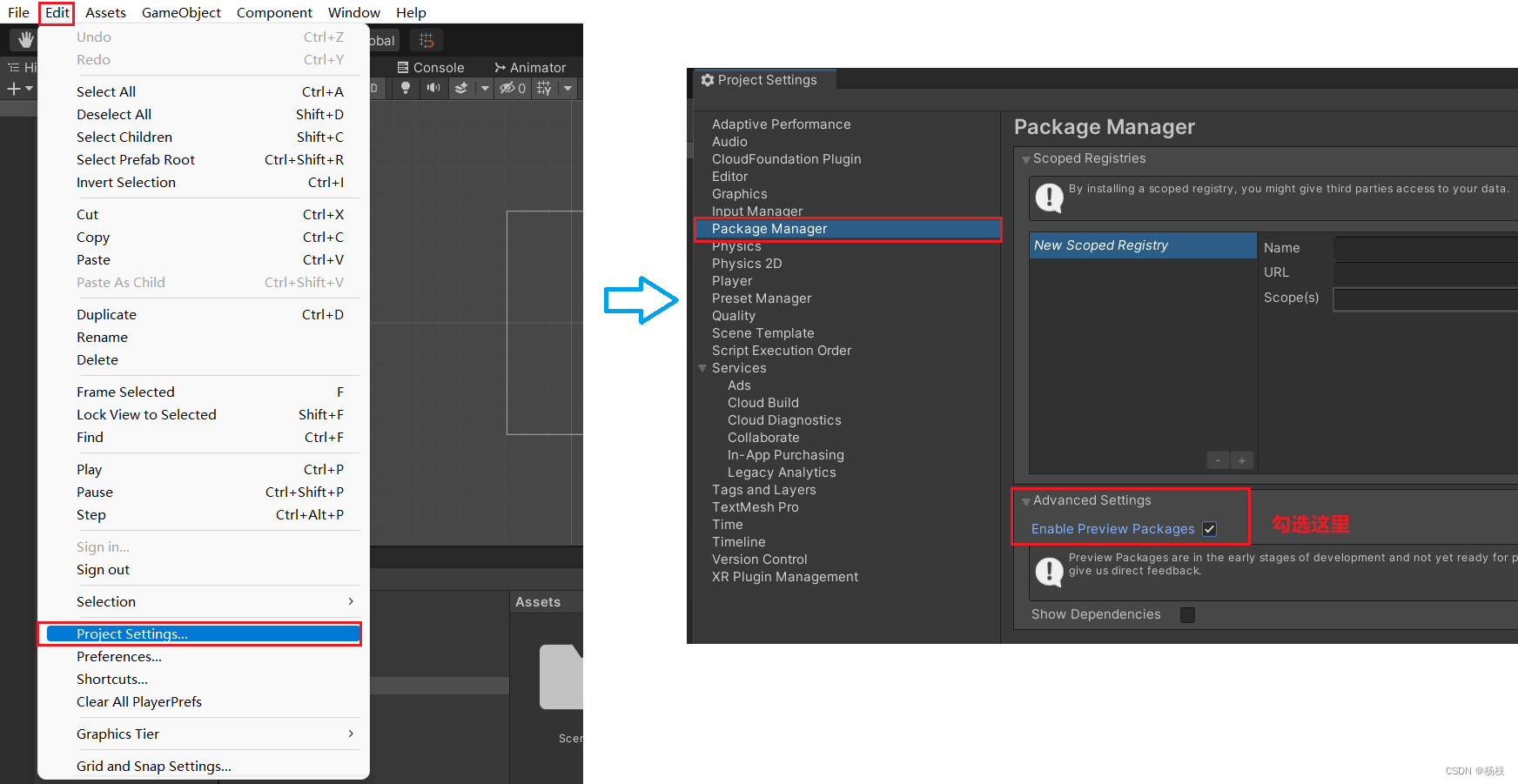Image resolution: width=1518 pixels, height=784 pixels.
Task: Switch to the Console tab
Action: click(x=431, y=67)
